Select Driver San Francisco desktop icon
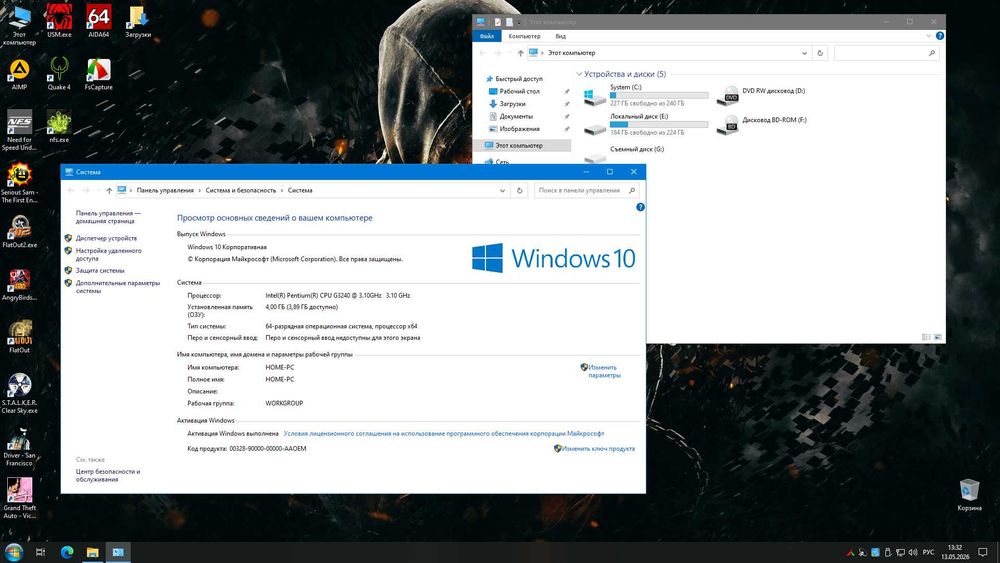This screenshot has width=1000, height=563. [x=19, y=446]
